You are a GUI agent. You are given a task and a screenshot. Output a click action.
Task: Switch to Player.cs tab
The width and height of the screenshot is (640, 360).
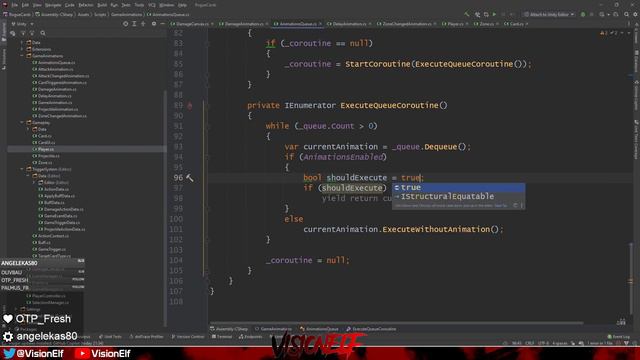click(x=456, y=24)
